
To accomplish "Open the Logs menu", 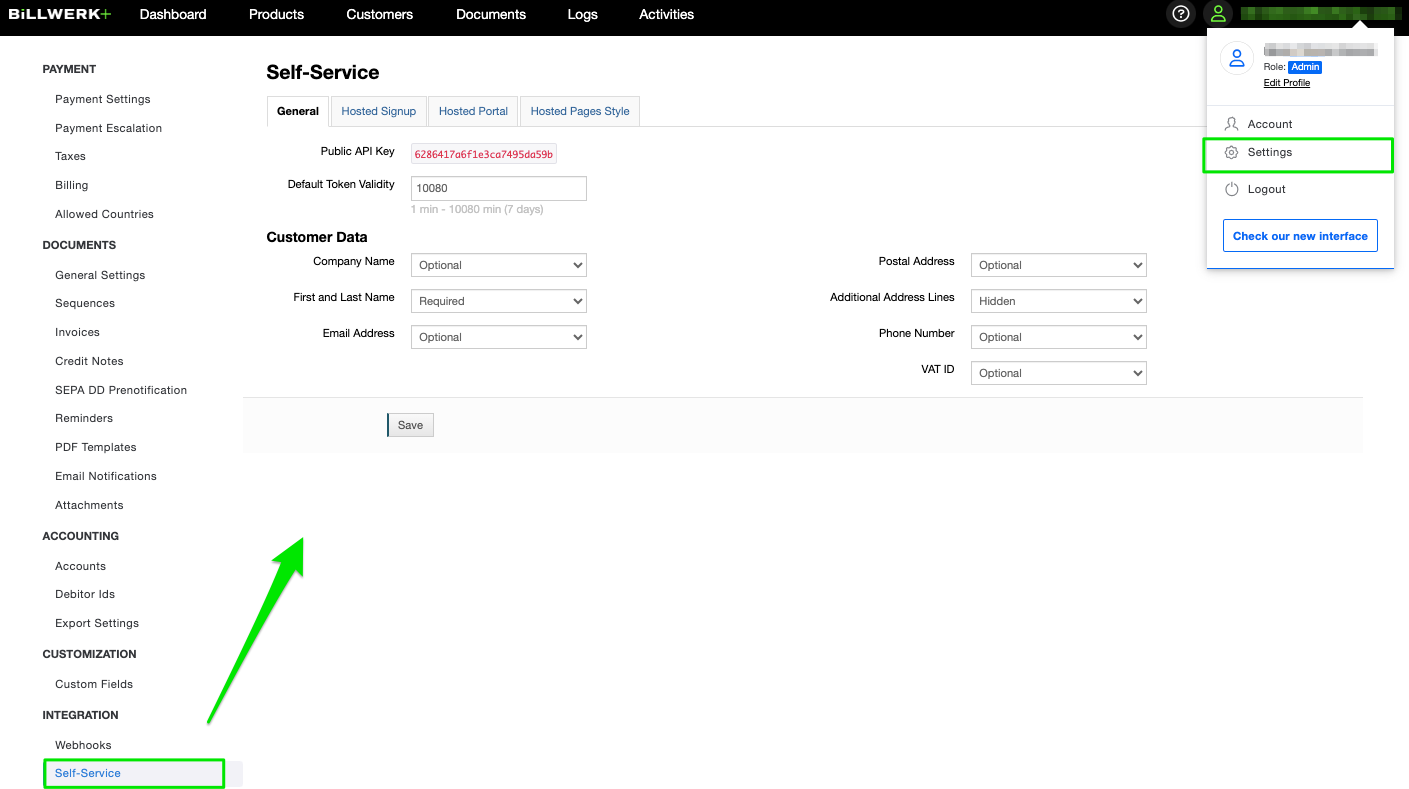I will point(582,14).
